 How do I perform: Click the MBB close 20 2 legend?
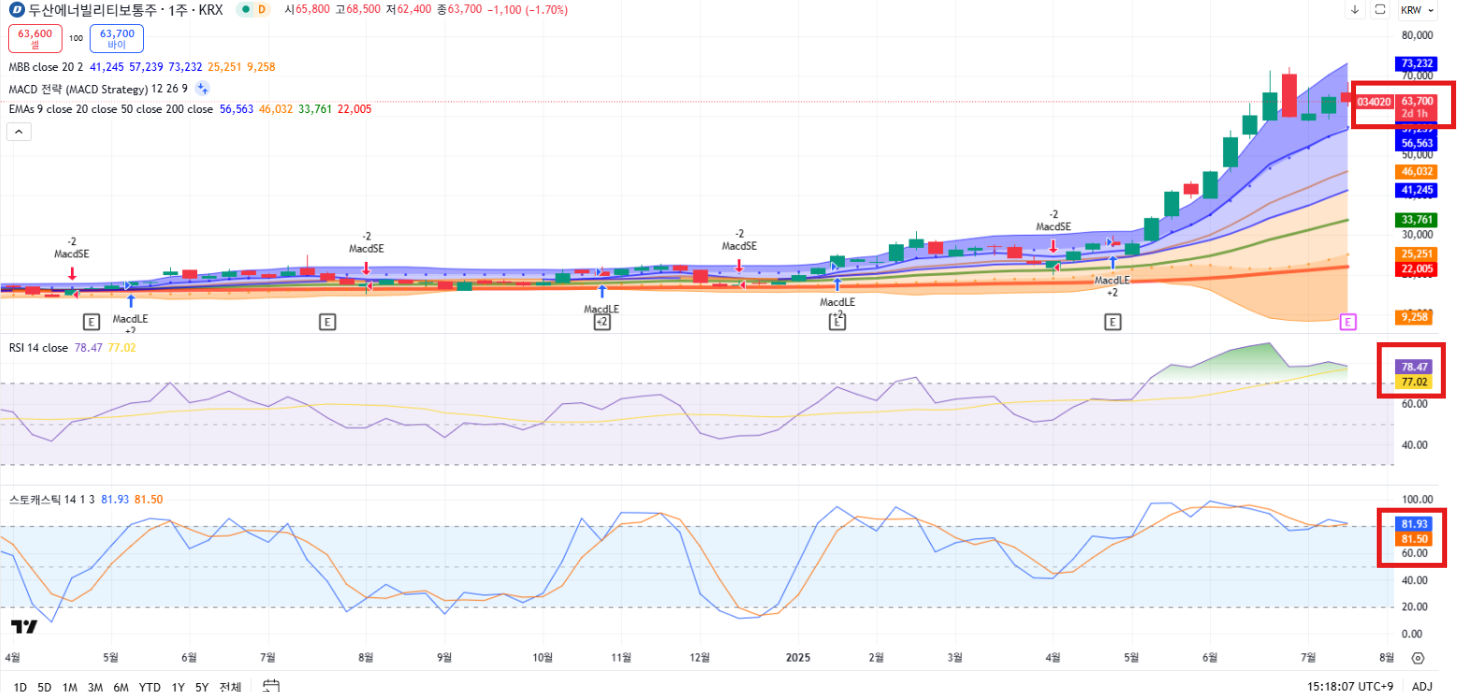[46, 67]
